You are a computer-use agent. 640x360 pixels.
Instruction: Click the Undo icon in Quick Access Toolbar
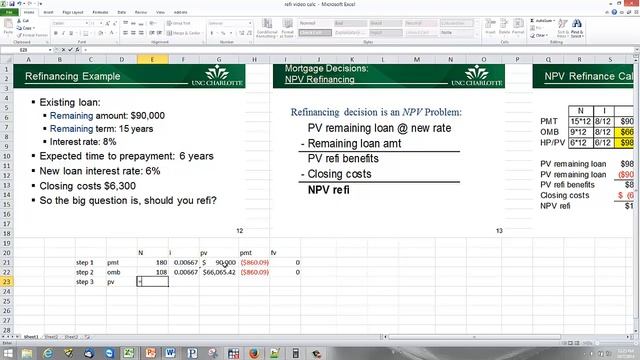tap(19, 4)
